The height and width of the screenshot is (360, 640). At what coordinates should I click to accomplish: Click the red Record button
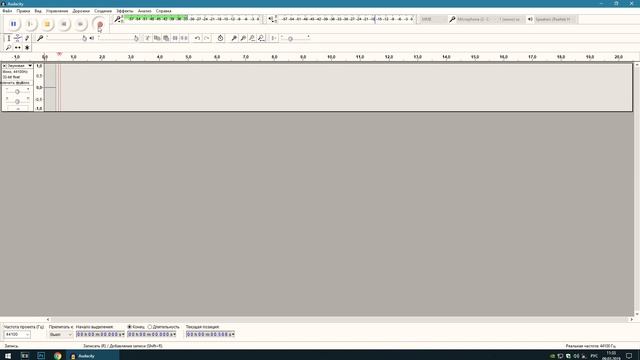(100, 24)
